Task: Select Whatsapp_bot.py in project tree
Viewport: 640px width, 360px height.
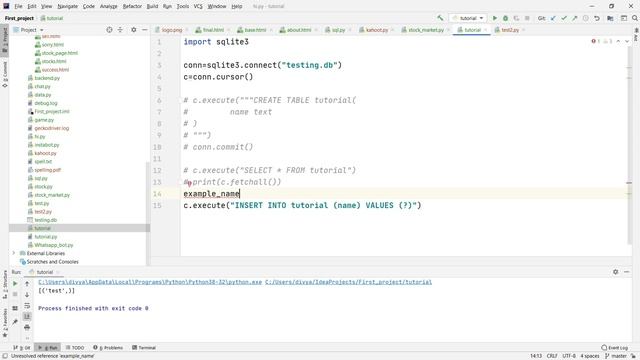Action: click(x=53, y=245)
